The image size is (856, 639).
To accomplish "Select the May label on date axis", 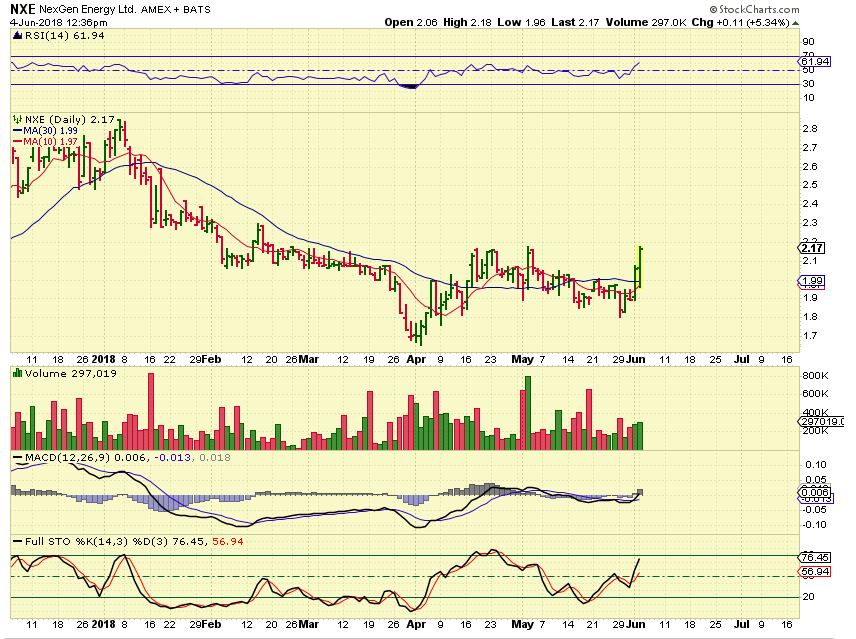I will (x=518, y=357).
